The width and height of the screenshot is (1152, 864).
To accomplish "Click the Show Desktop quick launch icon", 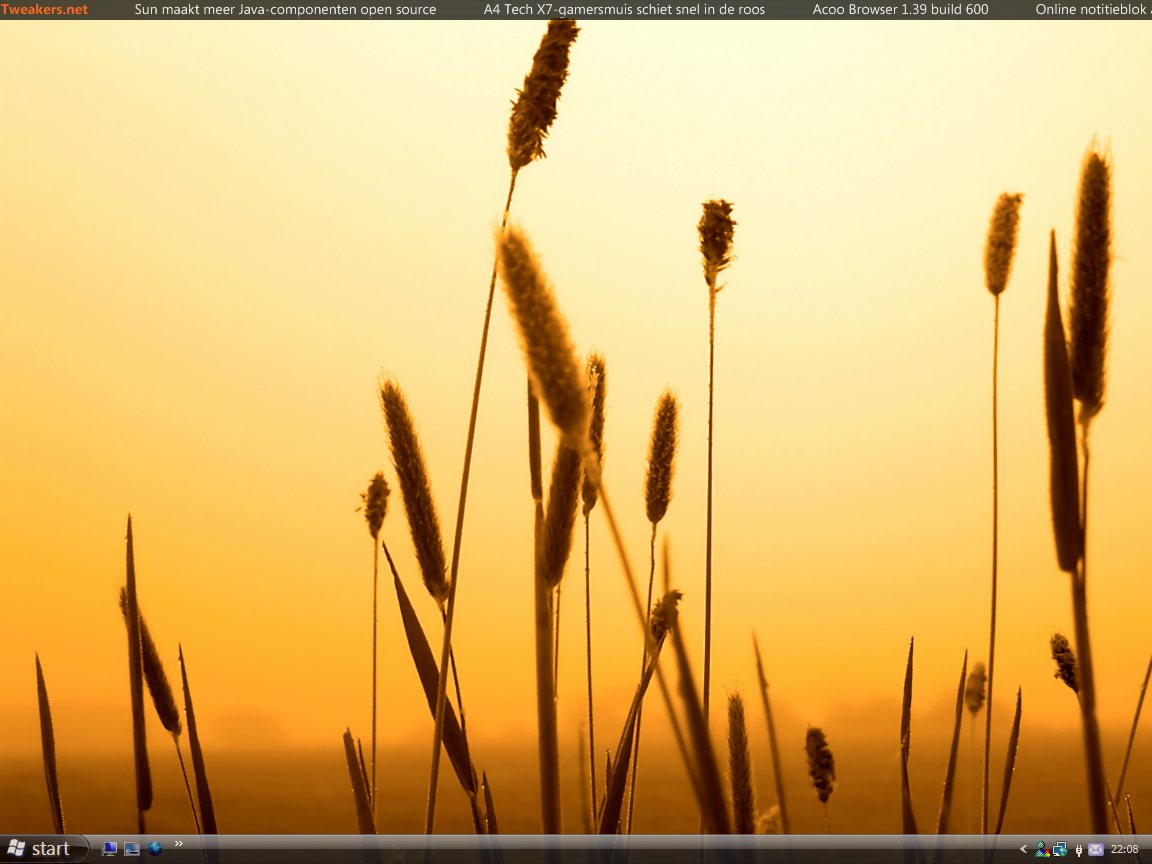I will 132,849.
